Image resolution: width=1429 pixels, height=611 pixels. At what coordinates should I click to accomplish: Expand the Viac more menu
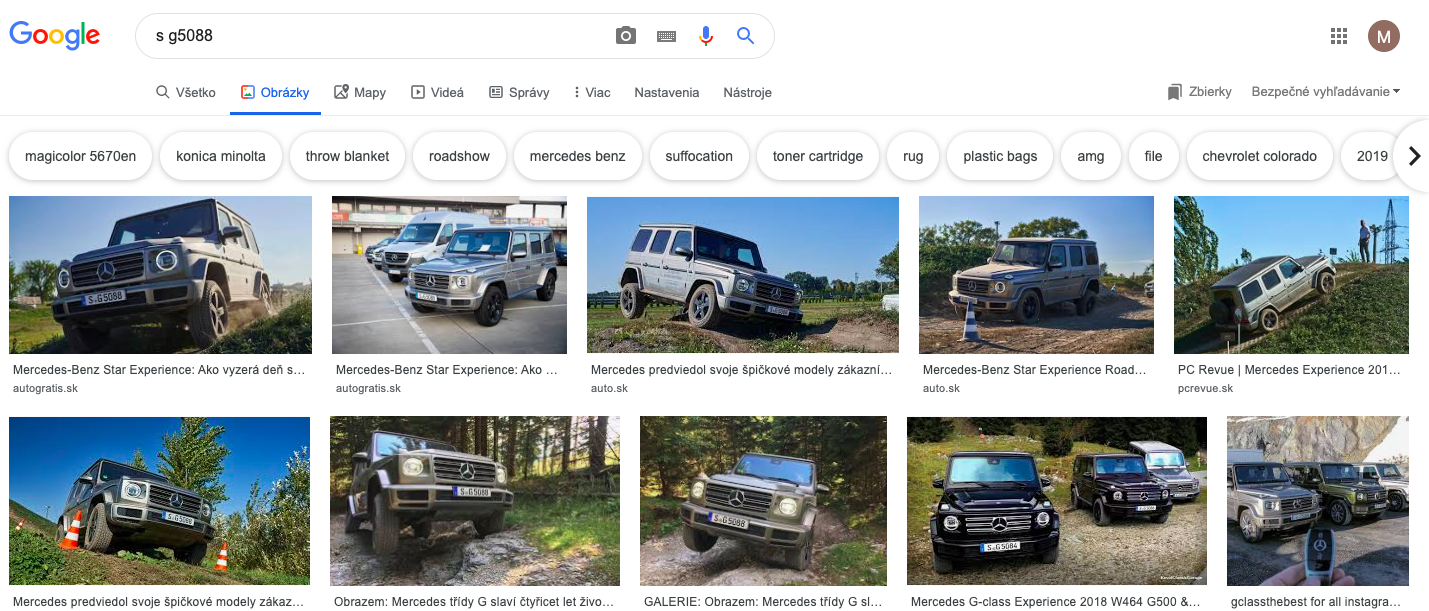592,92
